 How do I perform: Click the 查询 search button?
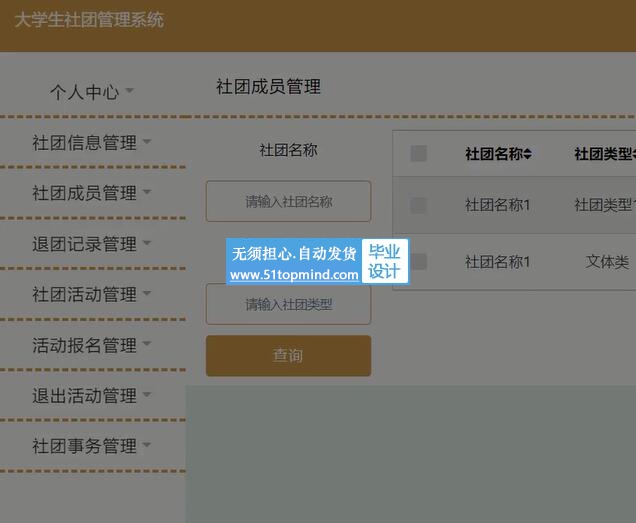pos(288,355)
